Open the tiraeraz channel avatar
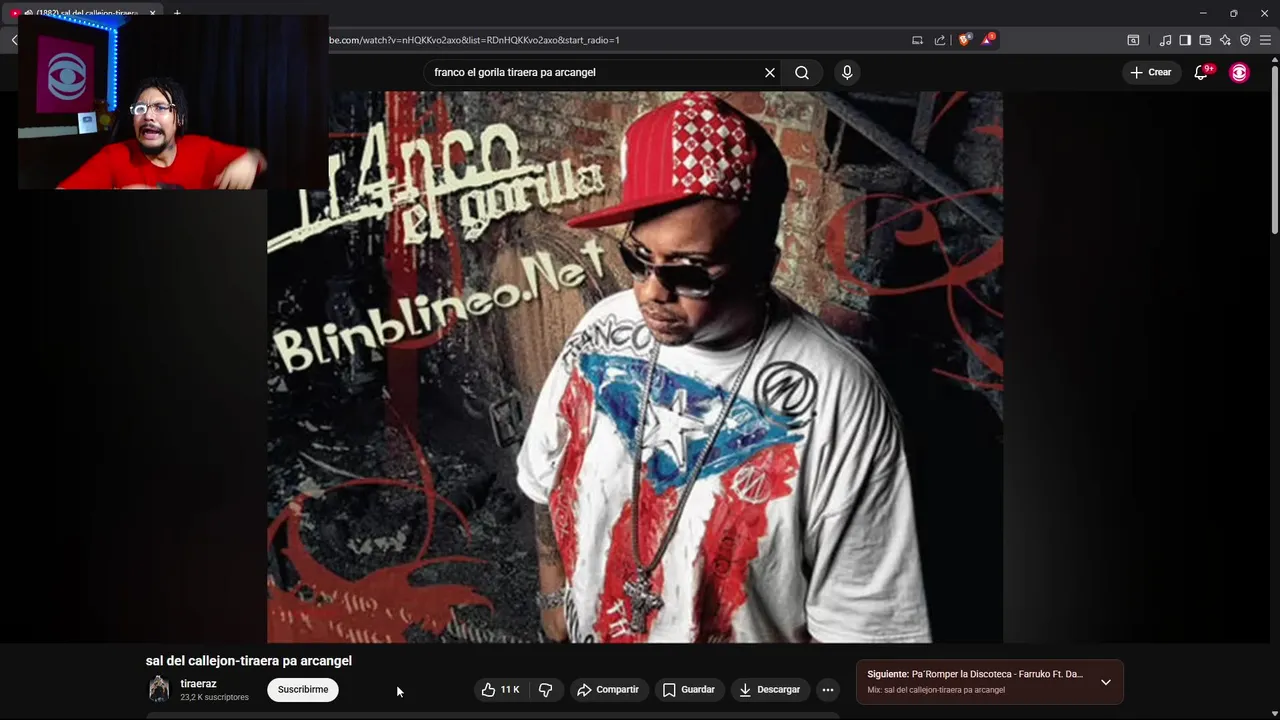The image size is (1280, 720). (159, 689)
